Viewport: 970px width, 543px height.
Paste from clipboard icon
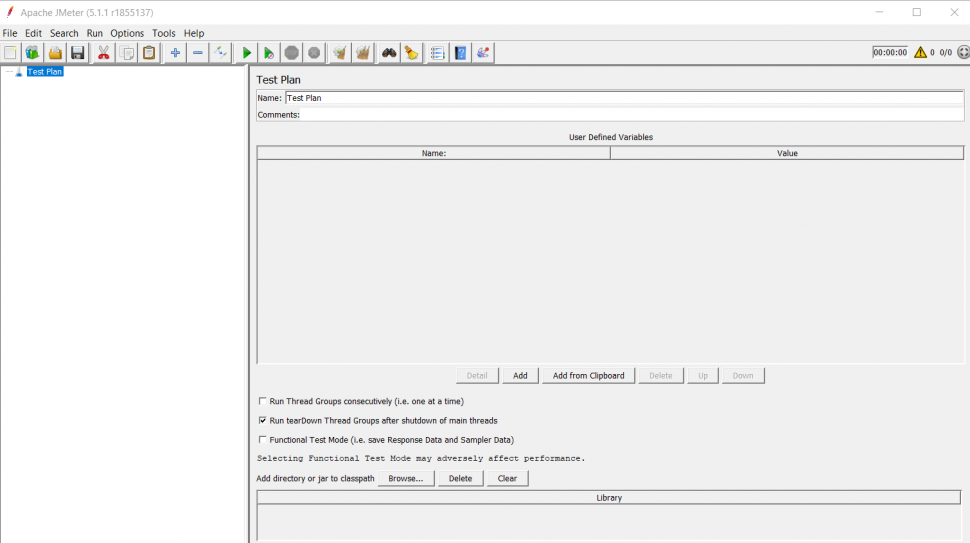pyautogui.click(x=149, y=53)
